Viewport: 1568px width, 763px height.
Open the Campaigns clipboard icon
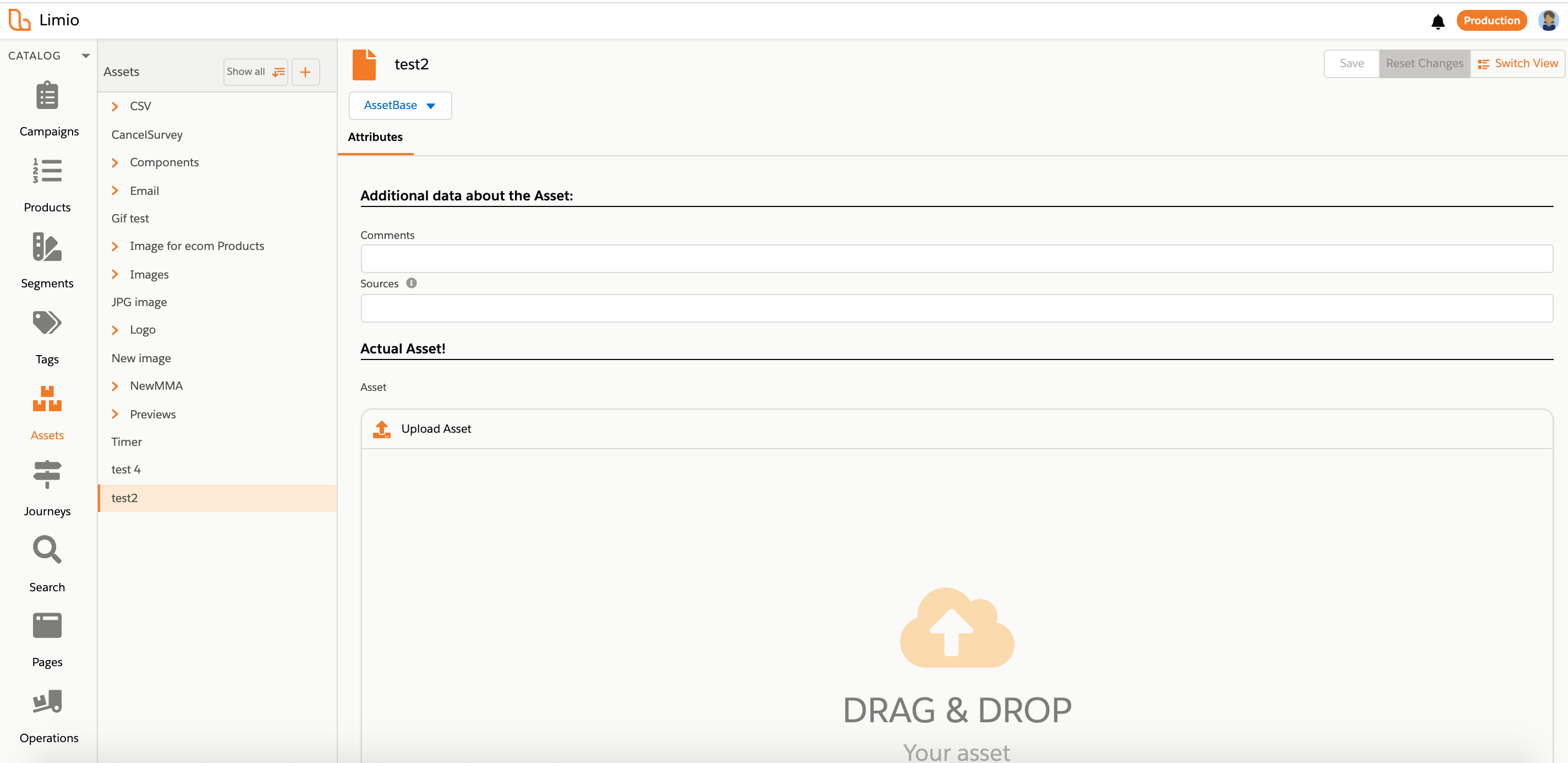47,96
